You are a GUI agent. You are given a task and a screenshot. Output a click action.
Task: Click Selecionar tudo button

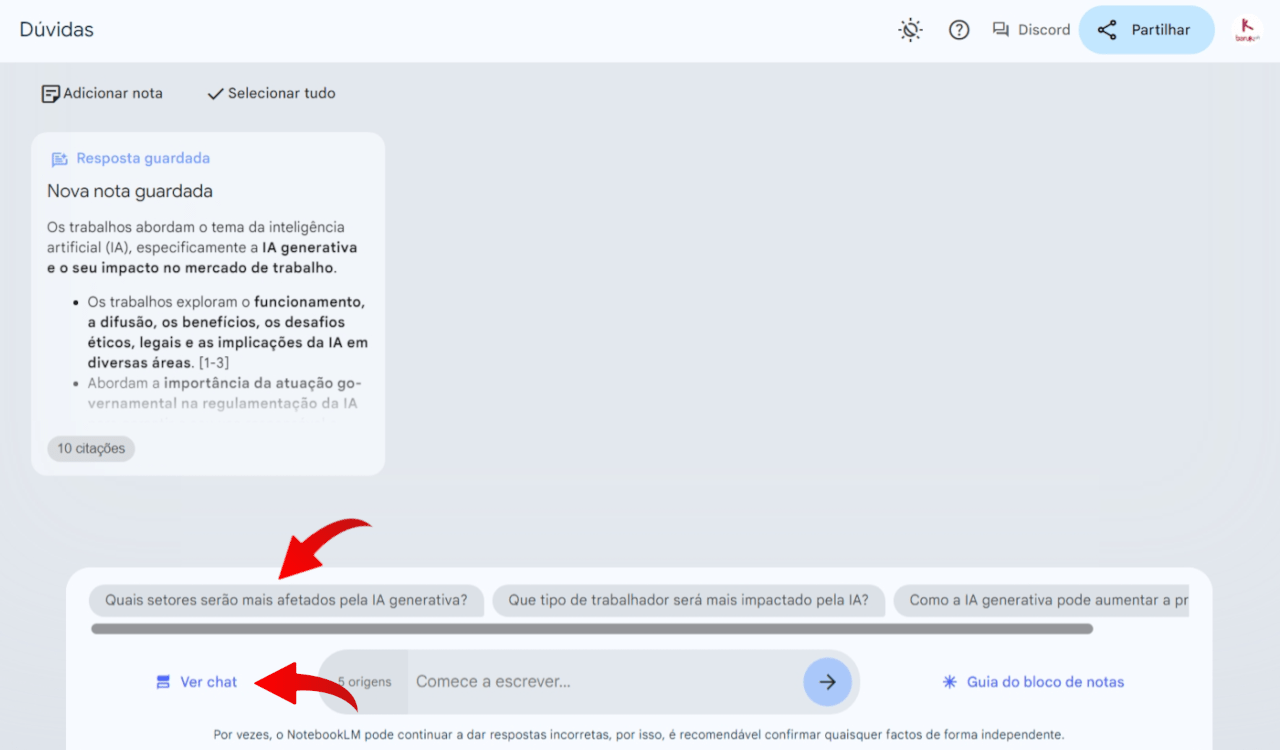pos(271,93)
